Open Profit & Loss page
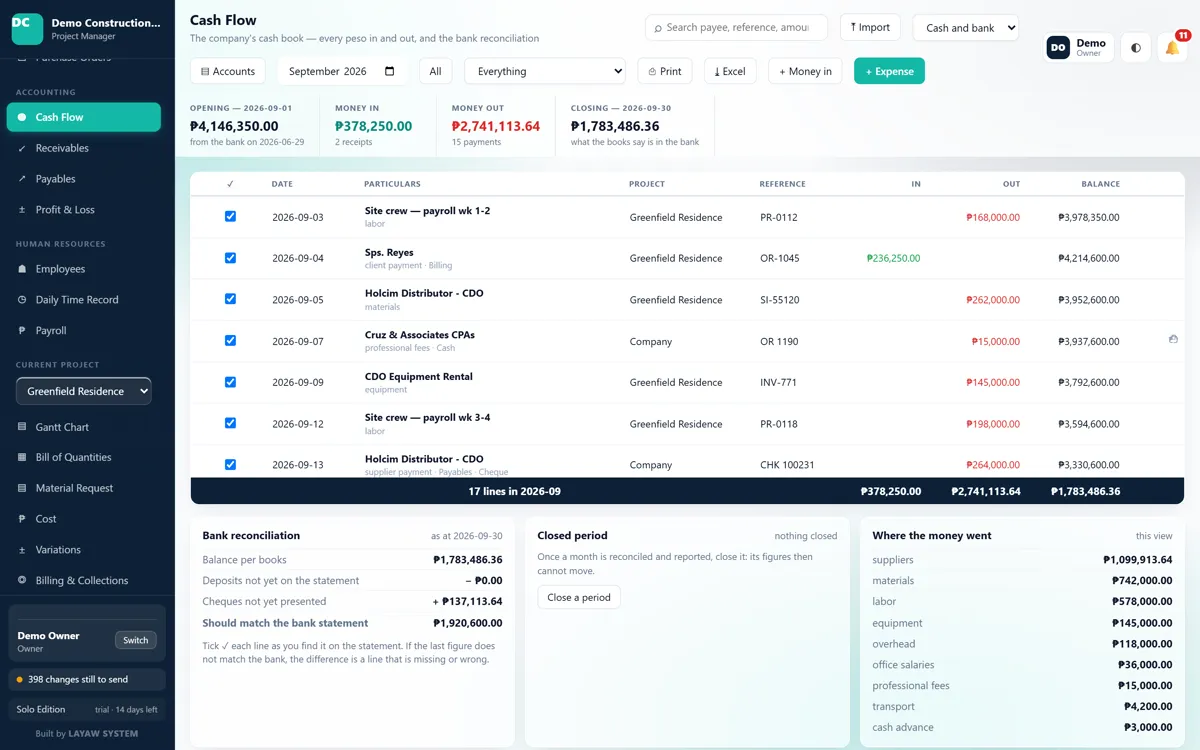The image size is (1200, 750). [x=84, y=210]
